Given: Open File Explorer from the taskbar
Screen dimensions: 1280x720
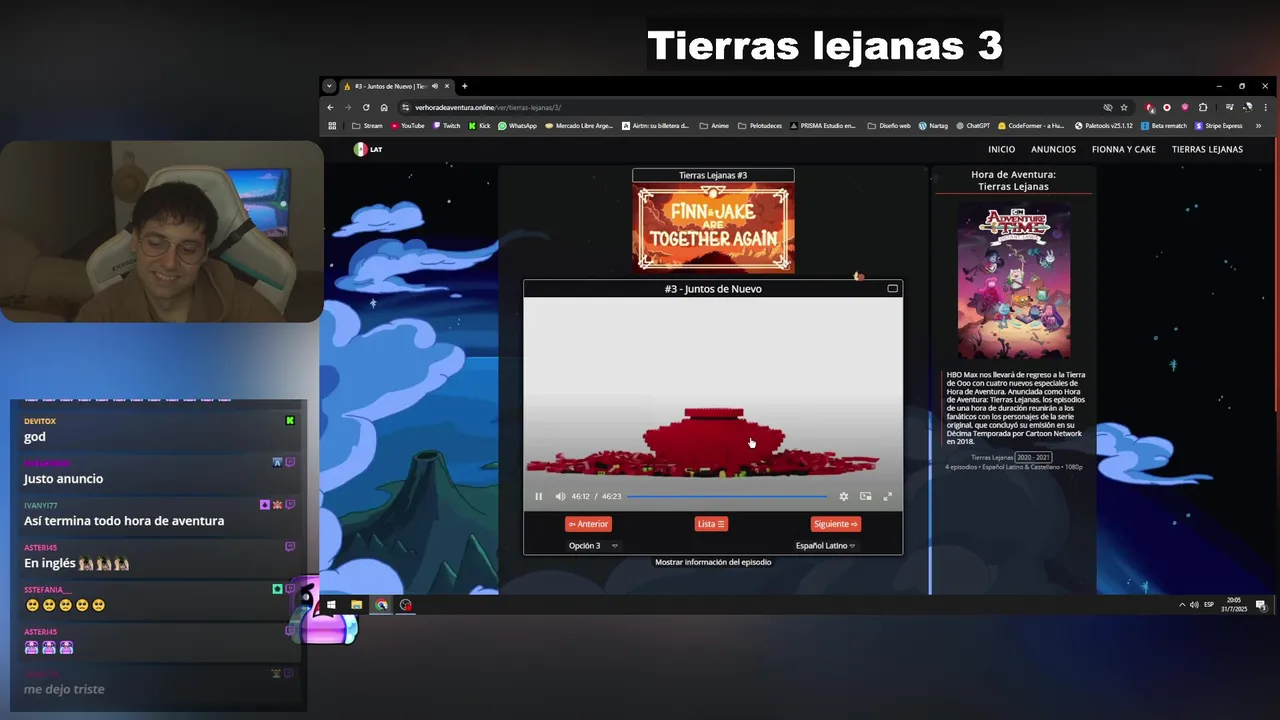Looking at the screenshot, I should [x=356, y=605].
